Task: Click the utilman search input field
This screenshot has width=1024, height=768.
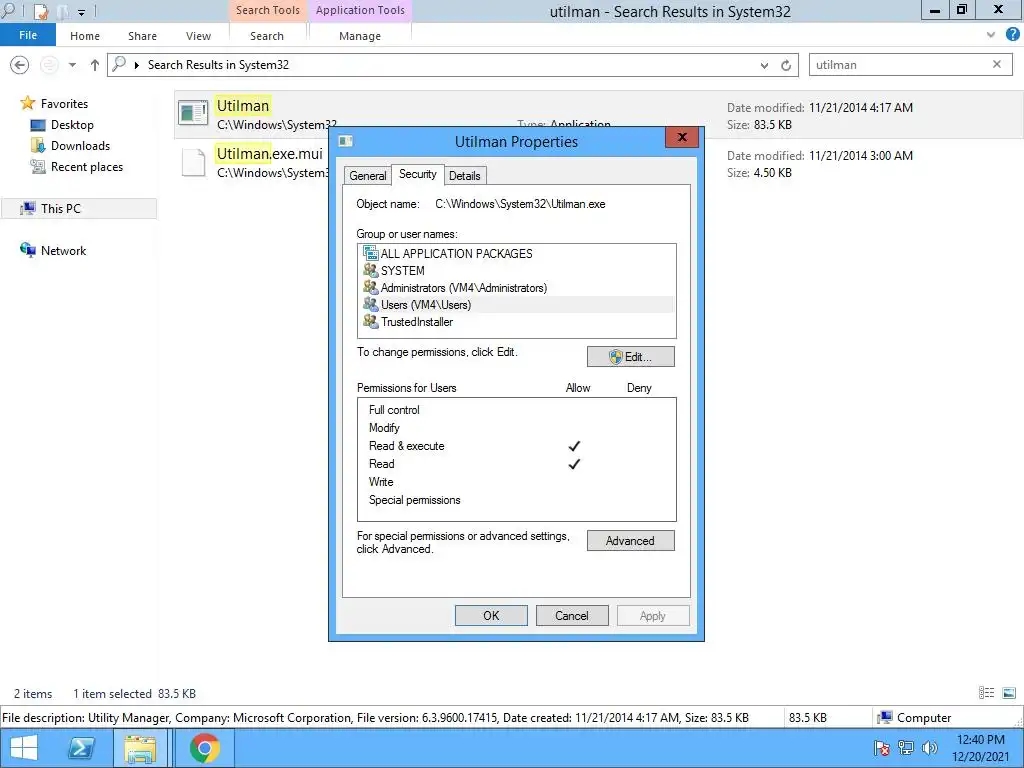Action: tap(899, 65)
